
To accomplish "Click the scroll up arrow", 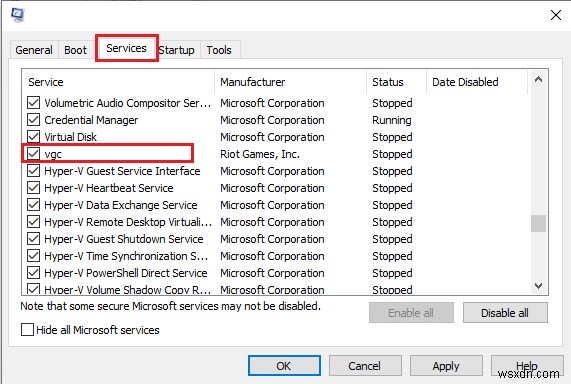I will point(538,79).
